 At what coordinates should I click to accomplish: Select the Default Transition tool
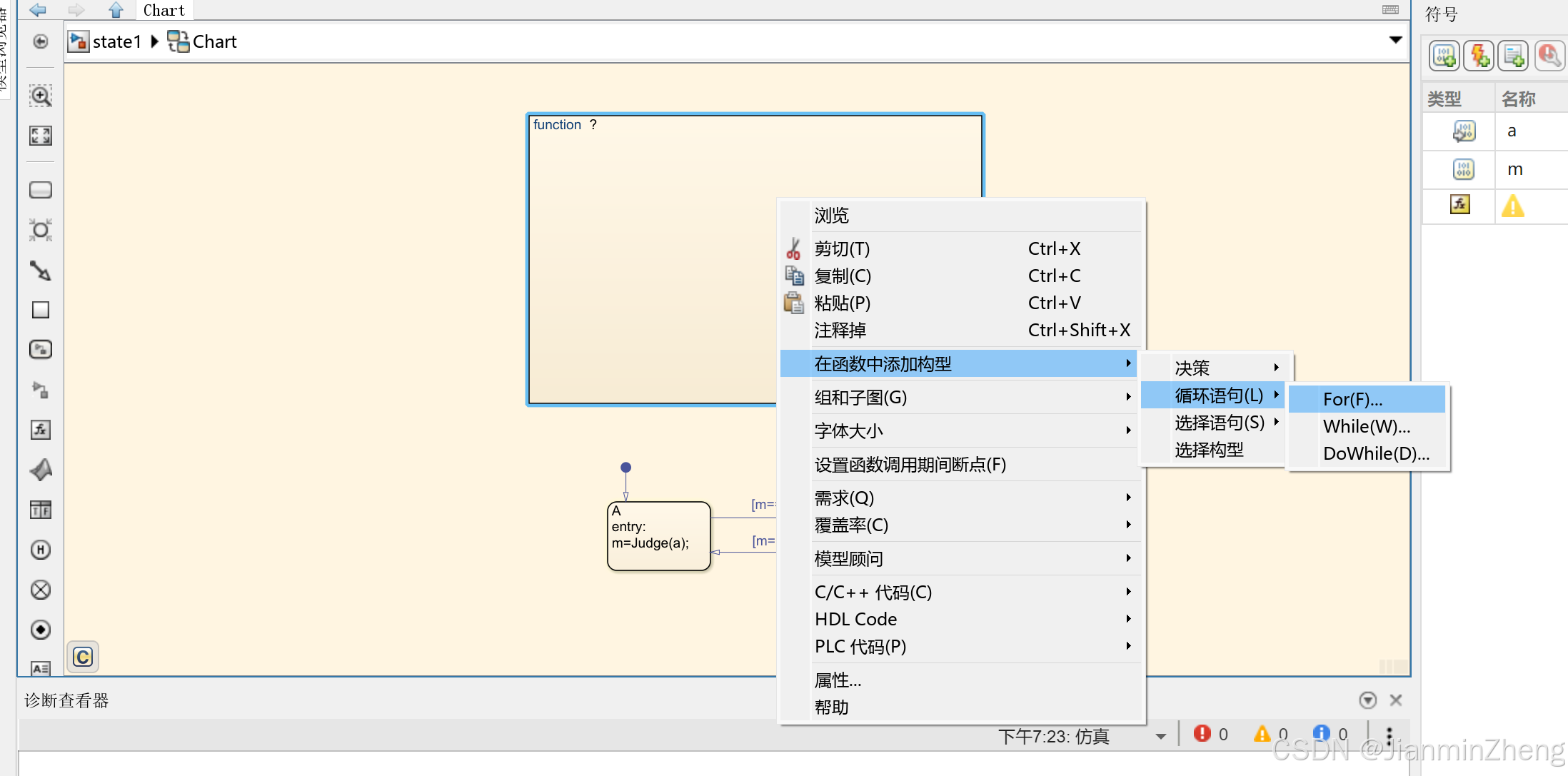click(x=41, y=271)
